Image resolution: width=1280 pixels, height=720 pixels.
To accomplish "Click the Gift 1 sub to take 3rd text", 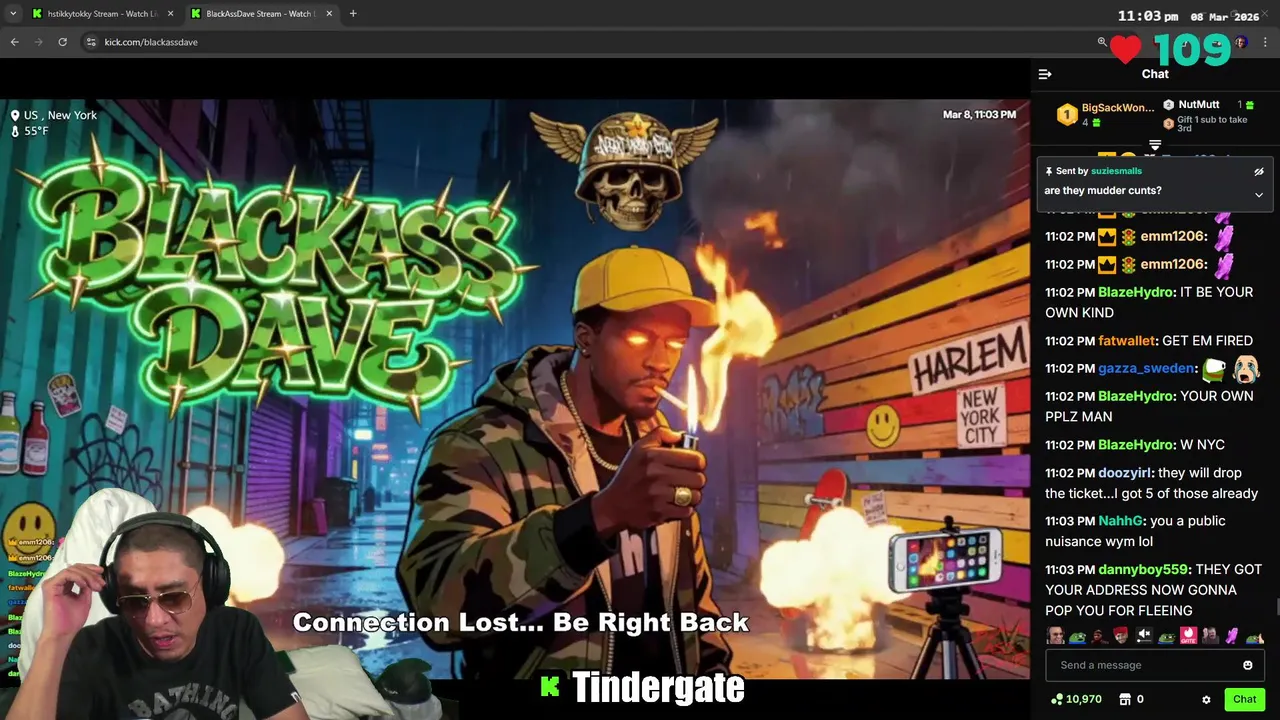I will pos(1212,124).
